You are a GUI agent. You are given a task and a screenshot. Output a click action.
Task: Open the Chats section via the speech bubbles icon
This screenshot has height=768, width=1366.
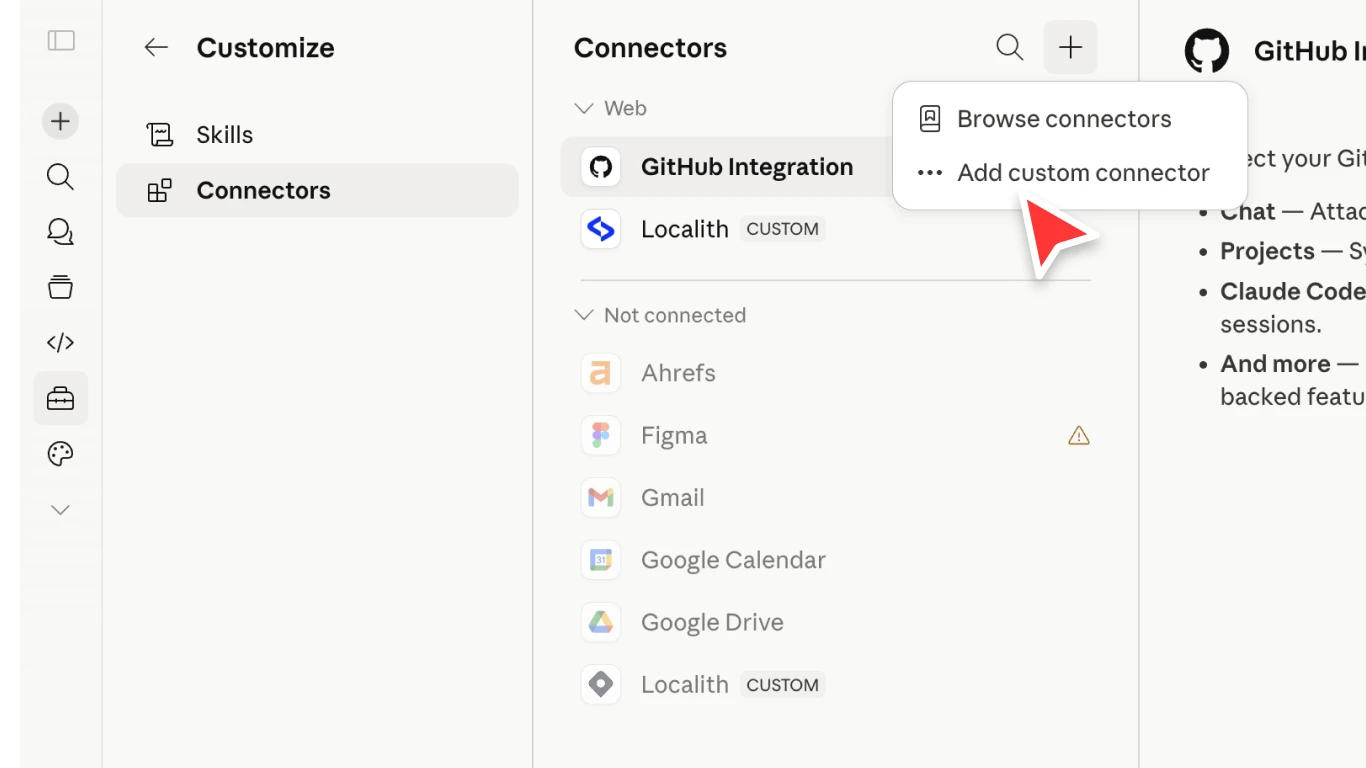(x=60, y=232)
